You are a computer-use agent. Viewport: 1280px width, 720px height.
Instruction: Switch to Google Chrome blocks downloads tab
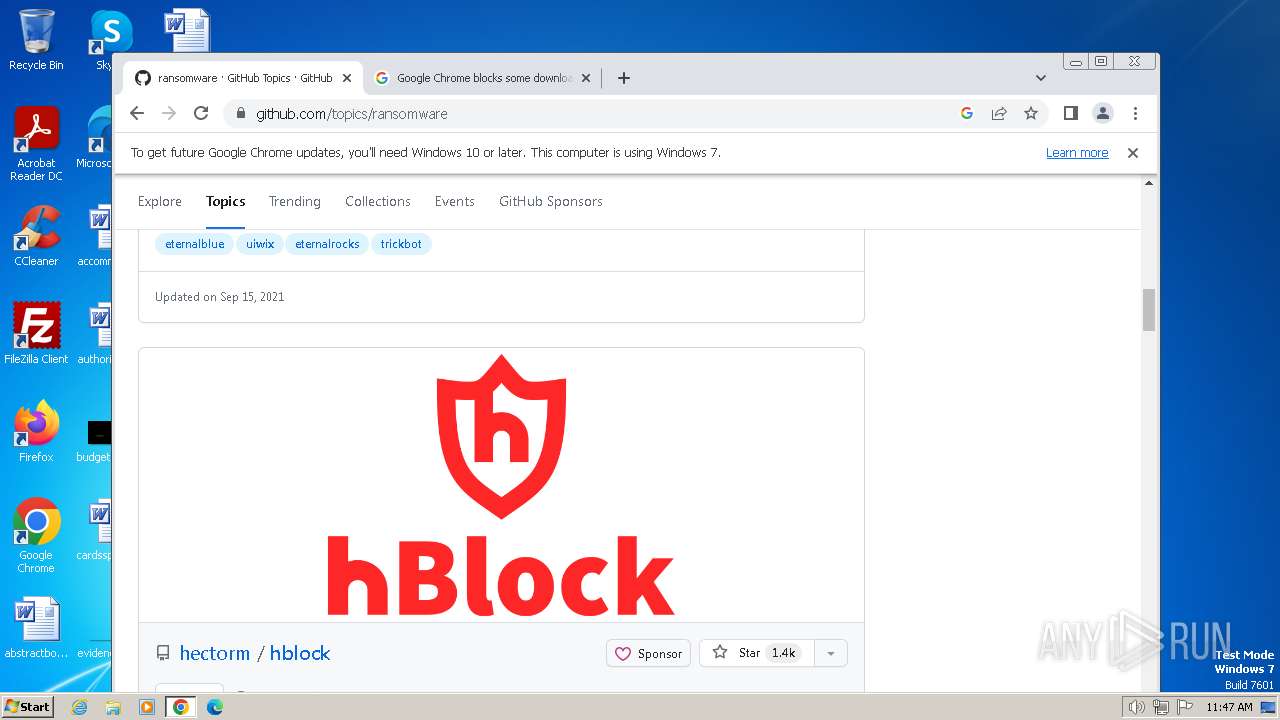484,78
